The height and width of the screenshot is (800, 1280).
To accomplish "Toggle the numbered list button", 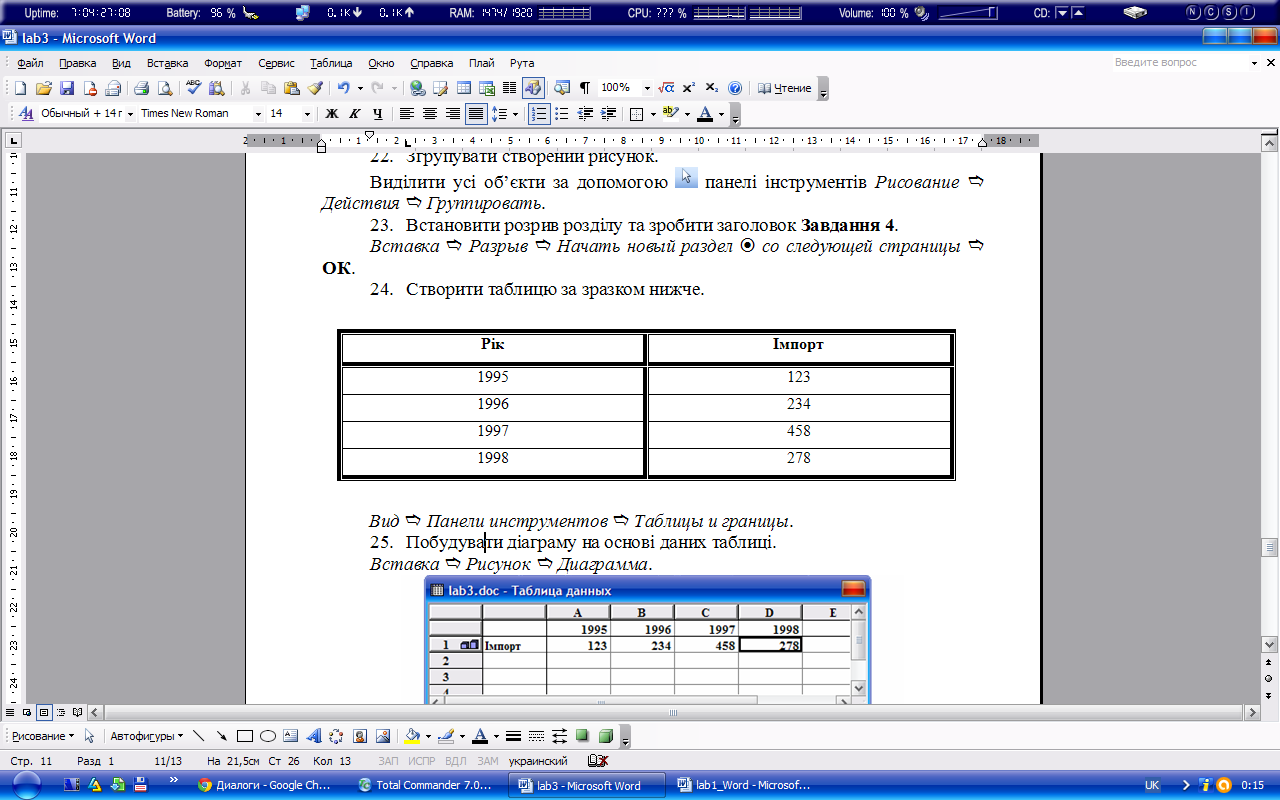I will pyautogui.click(x=539, y=114).
